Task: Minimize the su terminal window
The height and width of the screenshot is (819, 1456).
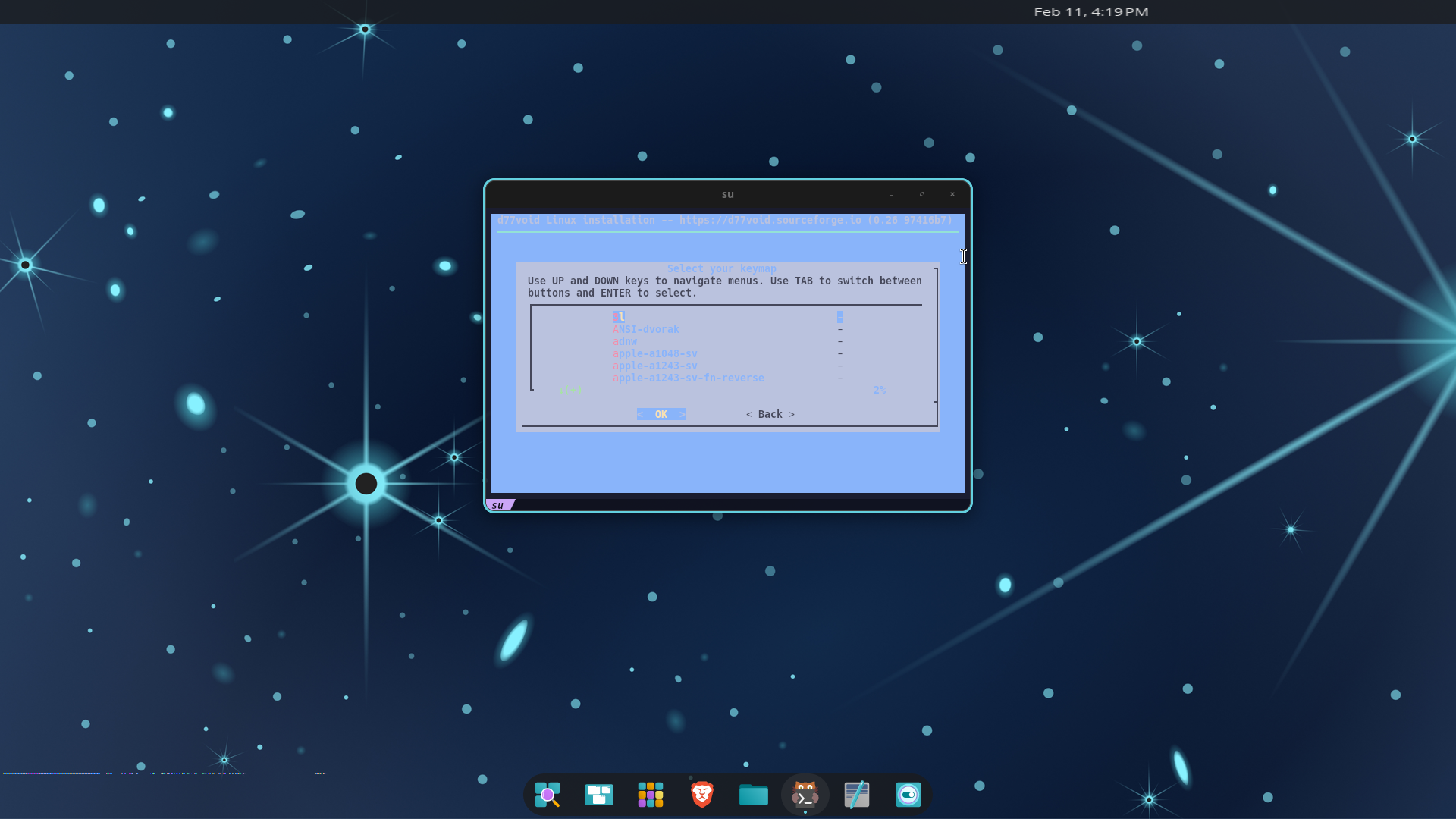Action: (x=892, y=195)
